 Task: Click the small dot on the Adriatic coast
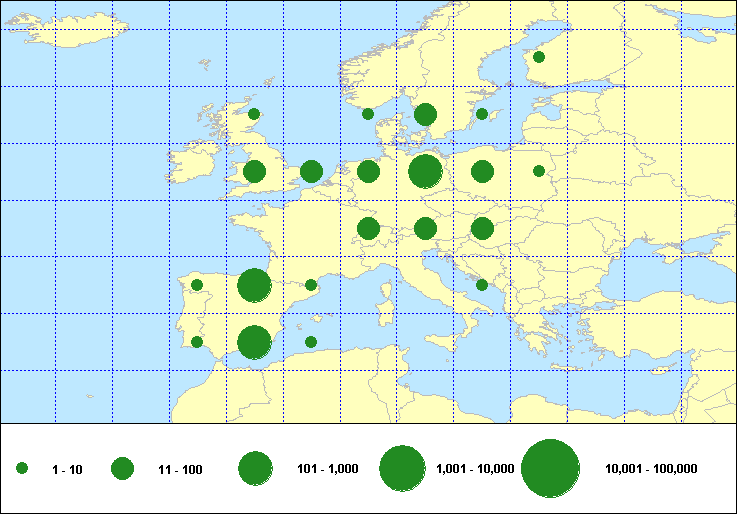point(482,285)
